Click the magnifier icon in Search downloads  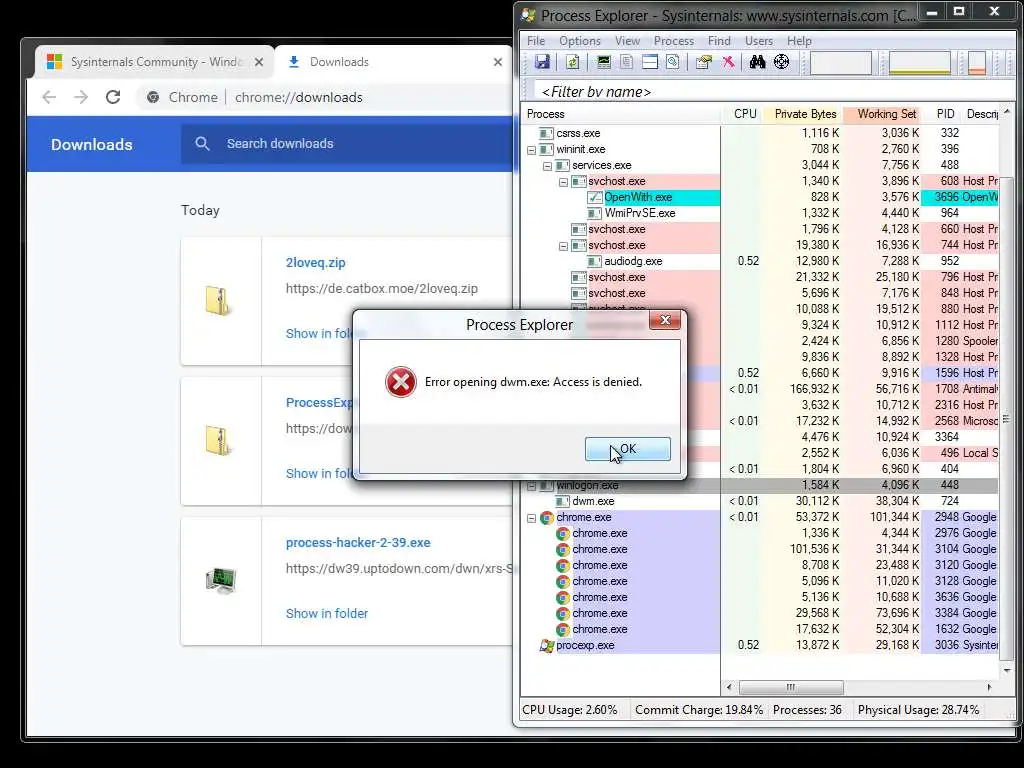pyautogui.click(x=202, y=144)
